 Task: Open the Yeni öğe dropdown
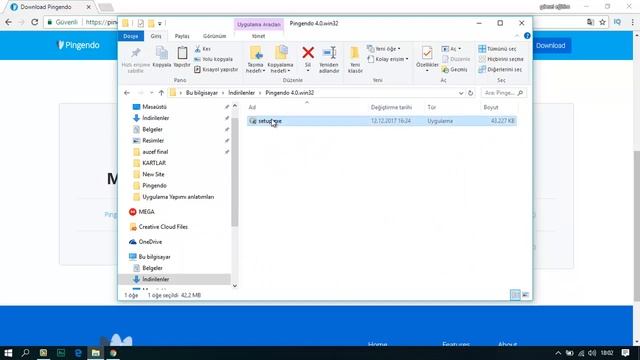pyautogui.click(x=384, y=49)
